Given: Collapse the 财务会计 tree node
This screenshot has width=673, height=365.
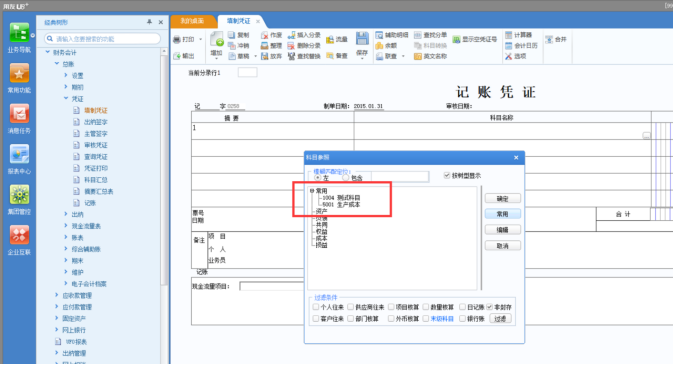Looking at the screenshot, I should 48,52.
